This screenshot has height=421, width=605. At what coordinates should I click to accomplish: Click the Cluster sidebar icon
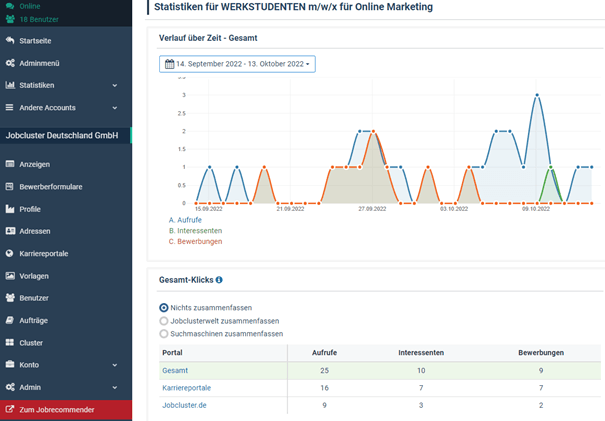tap(10, 343)
